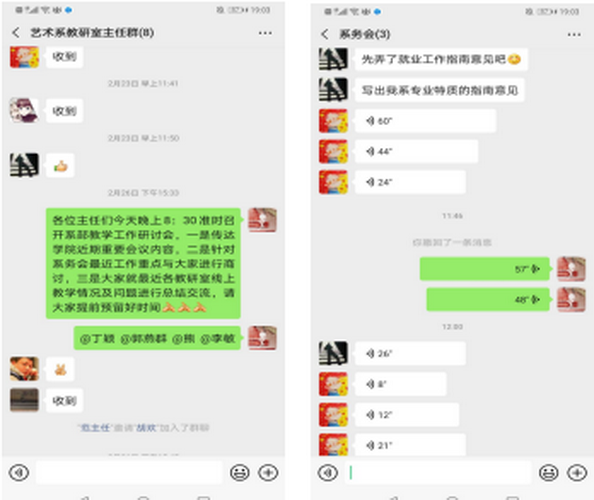Play the 26-second voice message
The image size is (594, 500).
[x=410, y=353]
